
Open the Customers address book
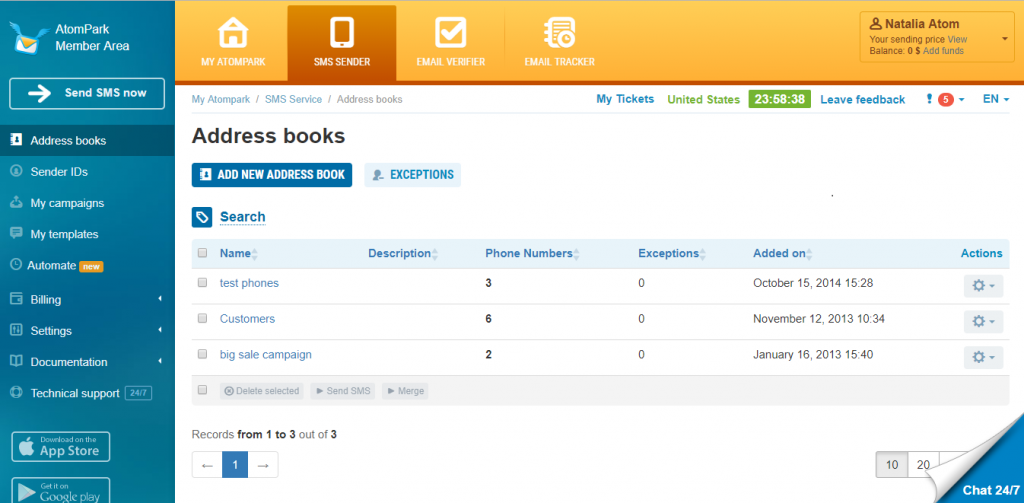(247, 319)
